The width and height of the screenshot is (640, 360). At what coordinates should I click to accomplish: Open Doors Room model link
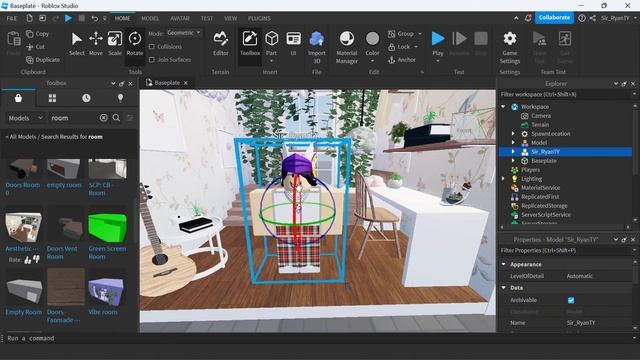point(23,189)
